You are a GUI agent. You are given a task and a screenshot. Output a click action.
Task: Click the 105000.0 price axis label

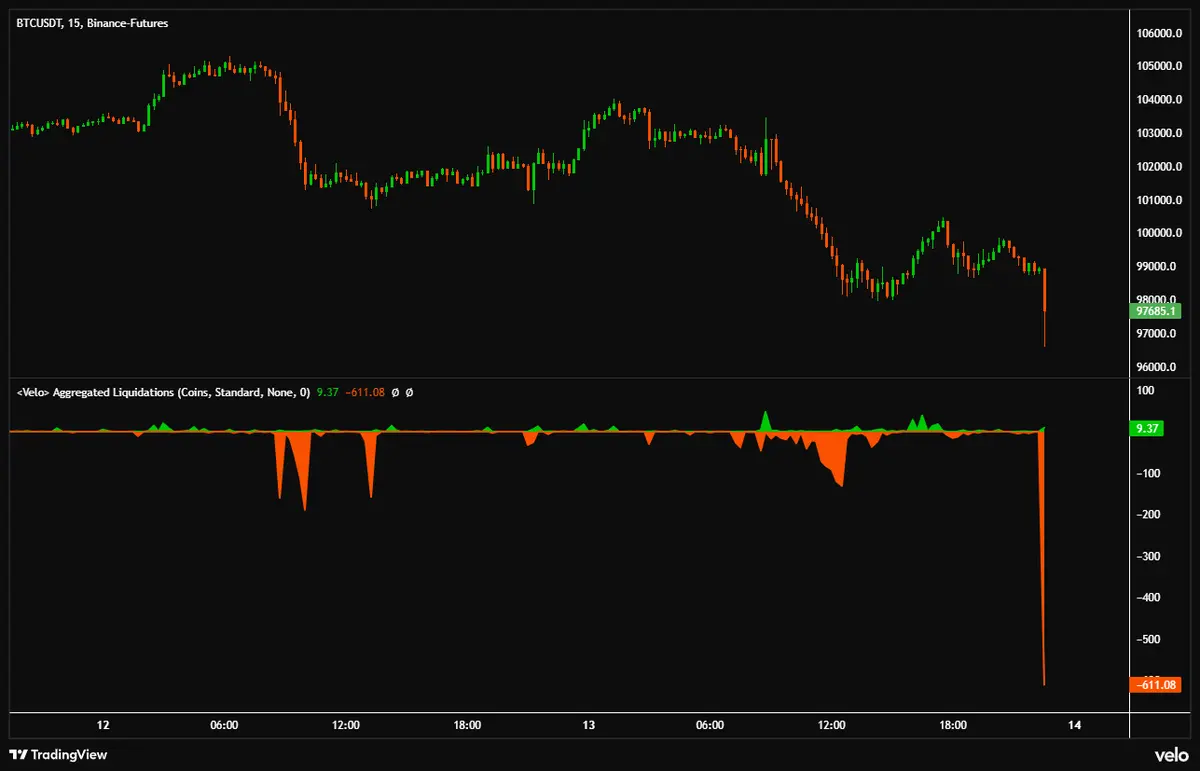pyautogui.click(x=1158, y=66)
